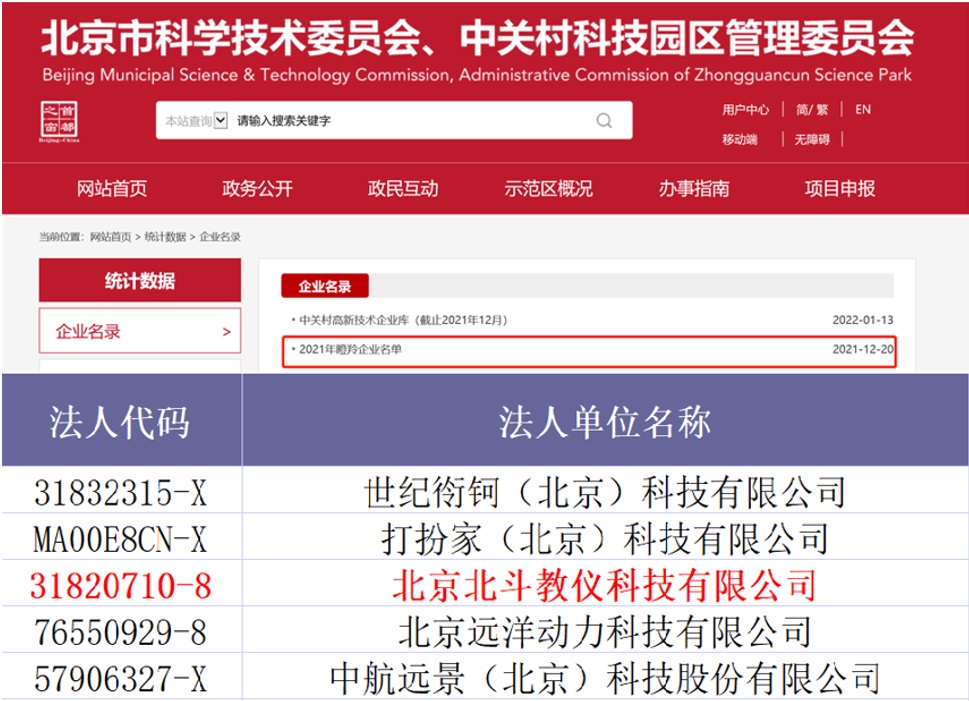
Task: Click the date 2022-01-13
Action: pyautogui.click(x=863, y=320)
